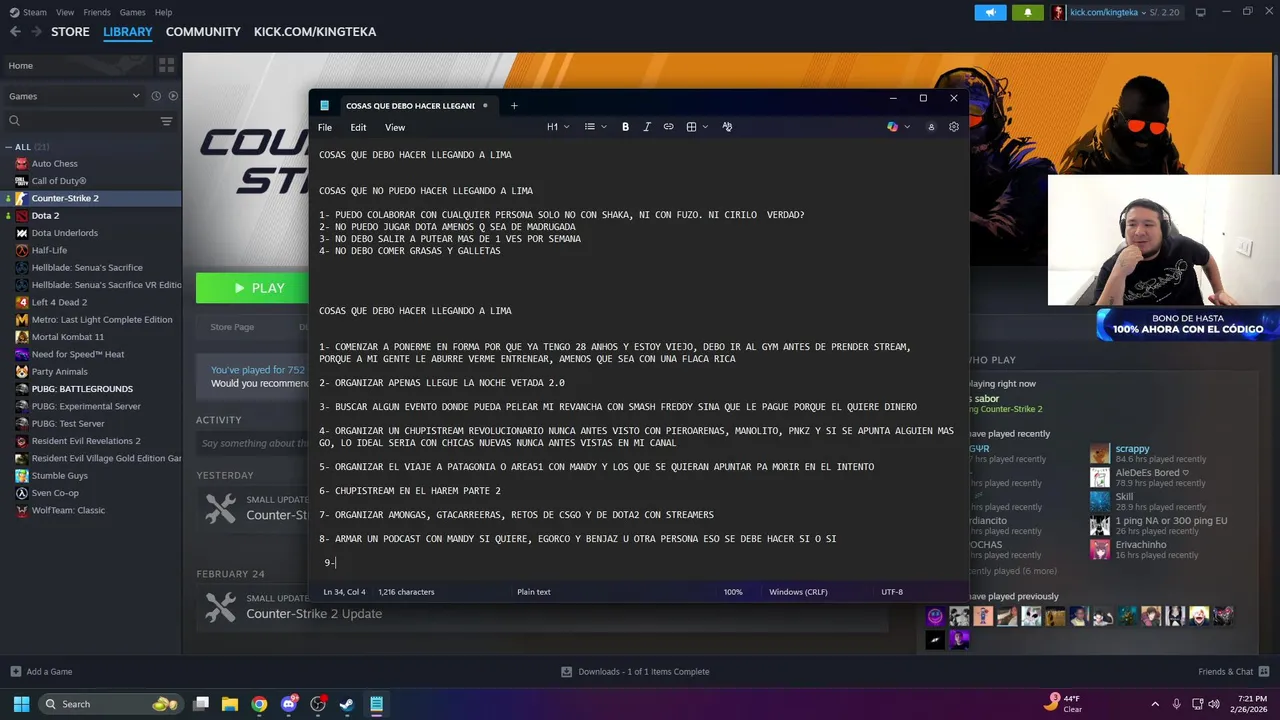Sort Steam library by recent activity
This screenshot has width=1280, height=720.
pos(156,96)
